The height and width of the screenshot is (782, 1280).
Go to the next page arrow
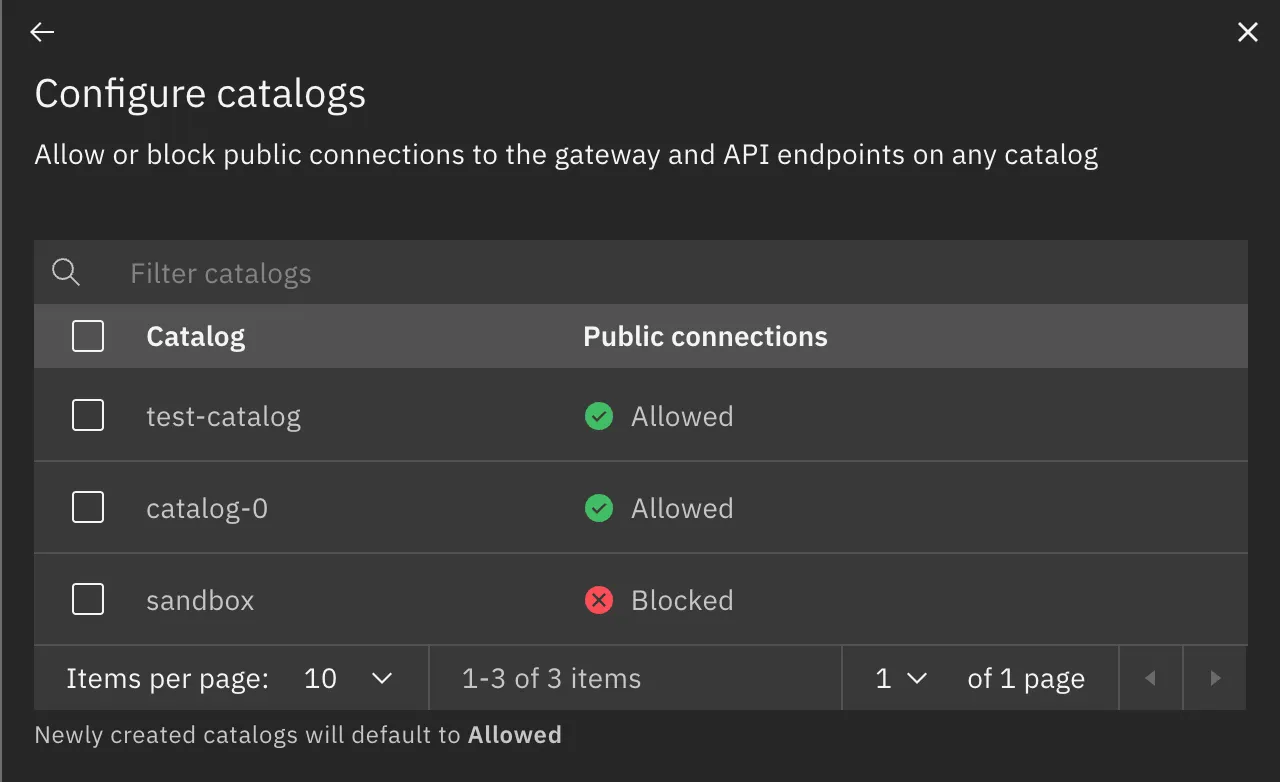(x=1215, y=678)
